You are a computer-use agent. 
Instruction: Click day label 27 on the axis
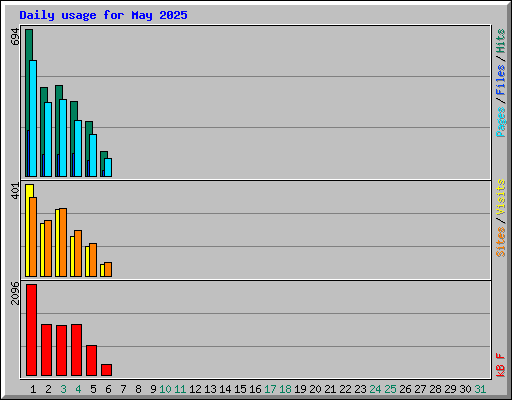click(x=420, y=389)
